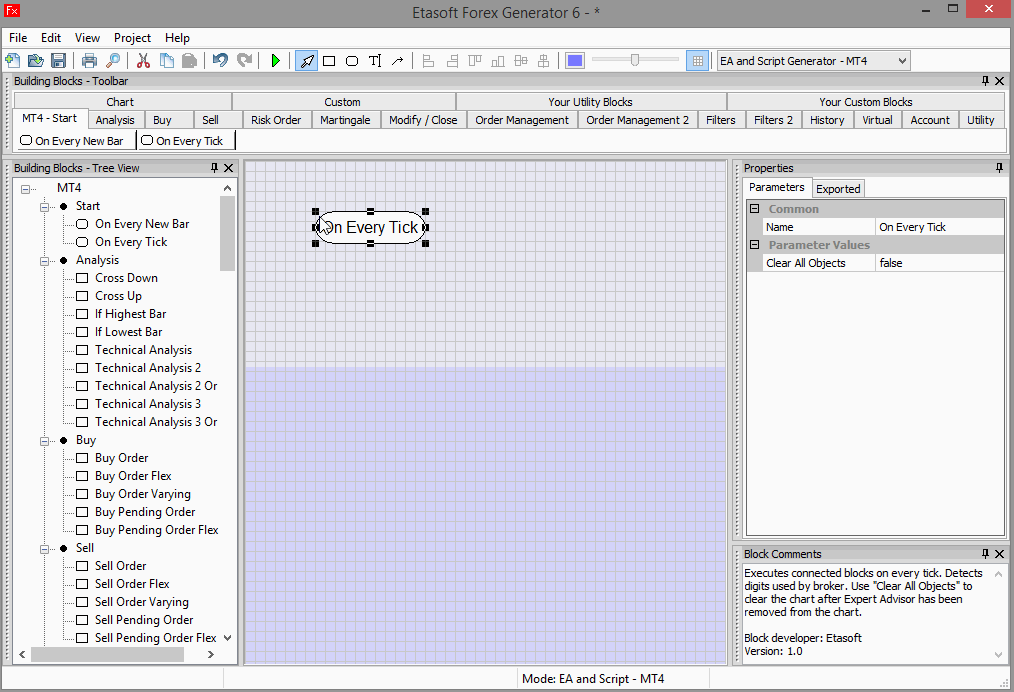Screen dimensions: 1014x692
Task: Collapse the Common properties section
Action: pyautogui.click(x=755, y=209)
